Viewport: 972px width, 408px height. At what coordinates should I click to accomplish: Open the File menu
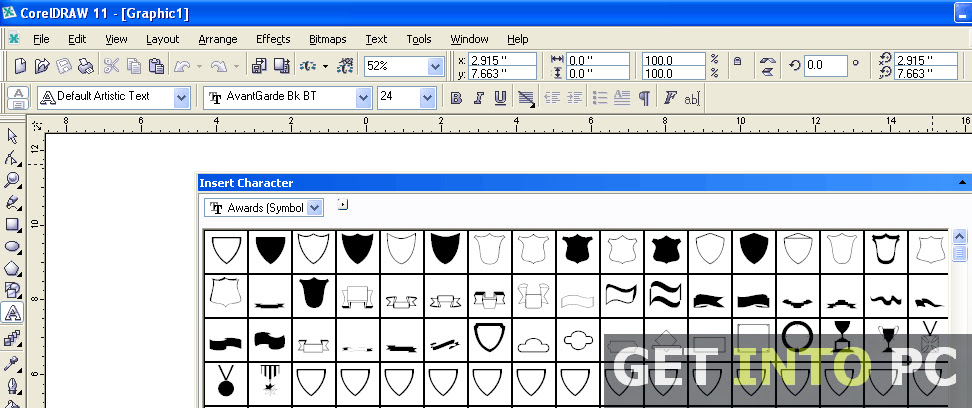click(x=42, y=39)
